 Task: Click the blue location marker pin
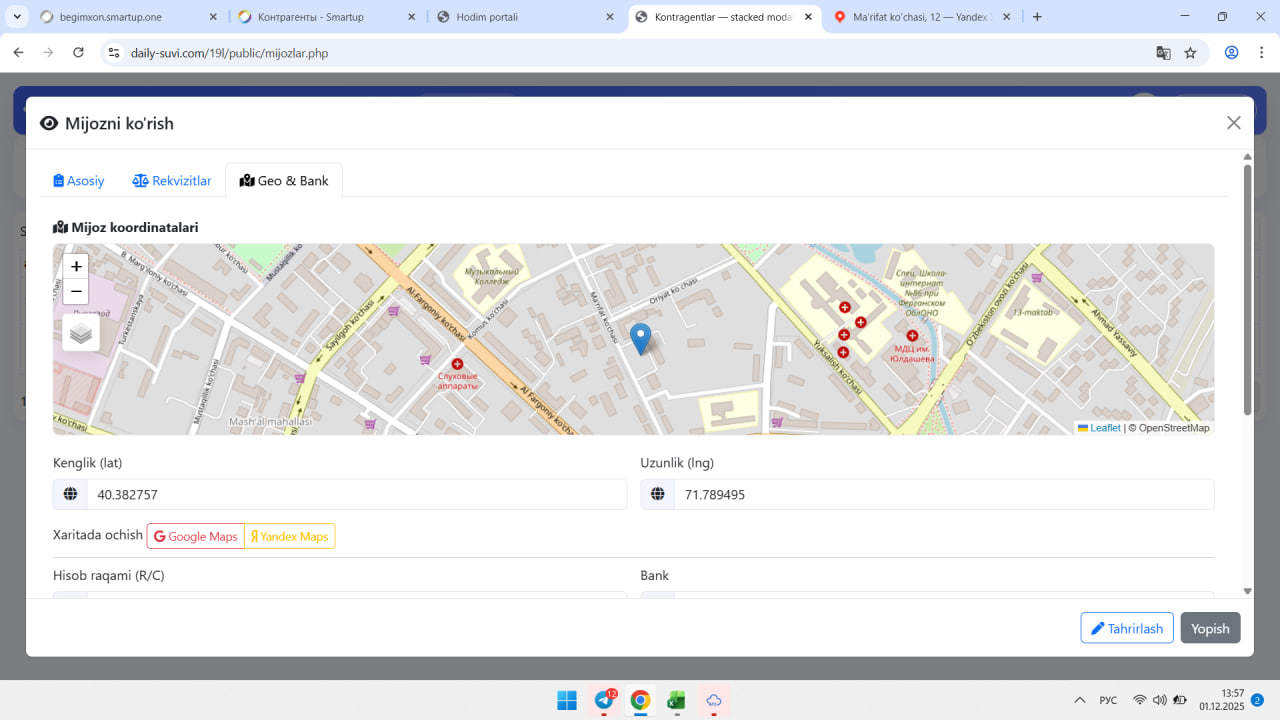click(x=641, y=338)
